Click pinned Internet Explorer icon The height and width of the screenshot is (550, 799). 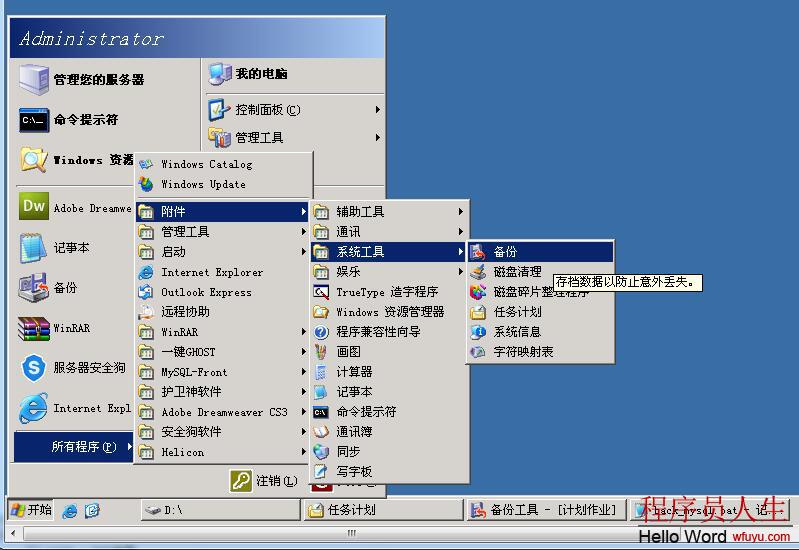(34, 408)
